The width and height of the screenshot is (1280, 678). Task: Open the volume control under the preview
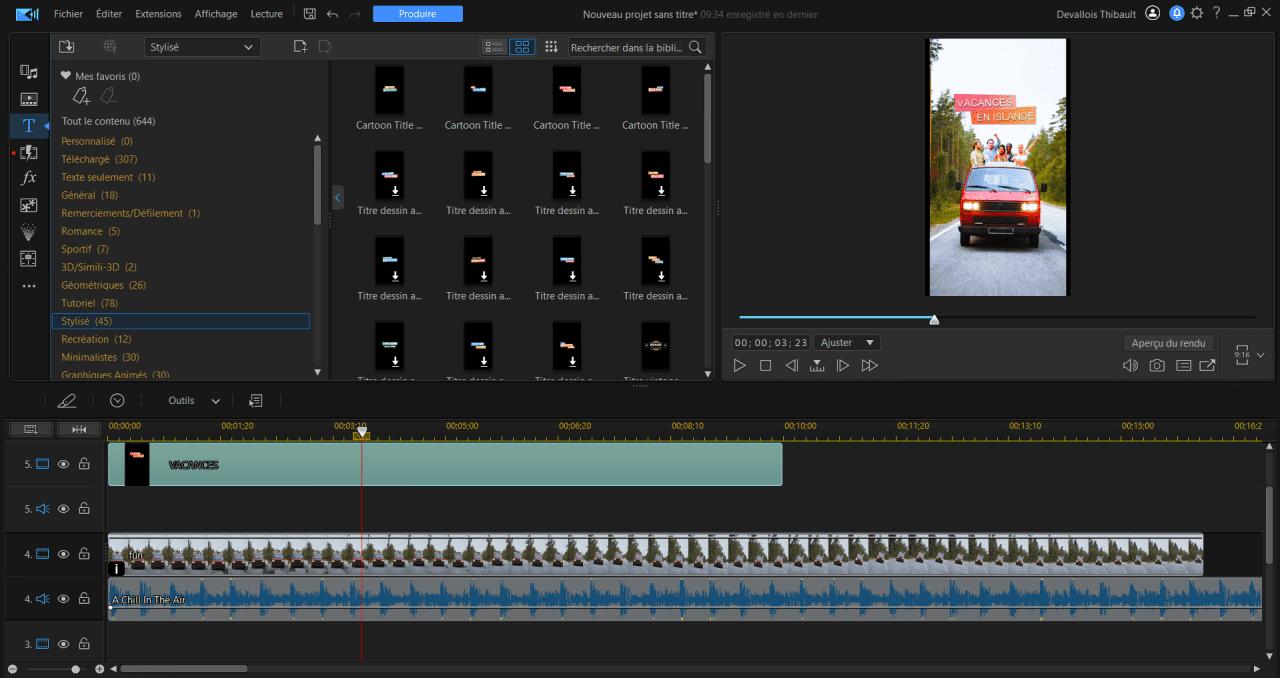tap(1130, 365)
